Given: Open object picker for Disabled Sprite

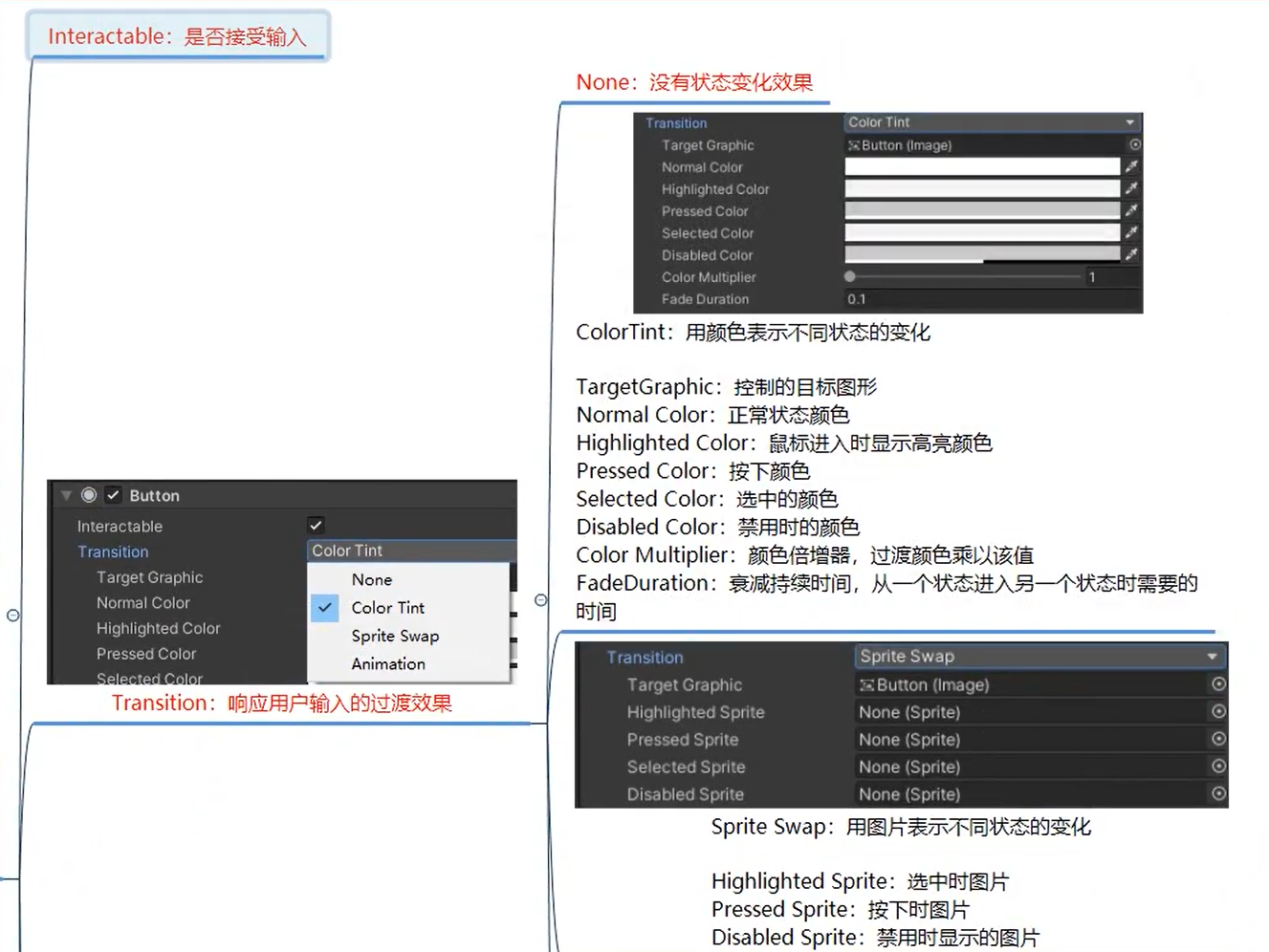Looking at the screenshot, I should [x=1218, y=793].
